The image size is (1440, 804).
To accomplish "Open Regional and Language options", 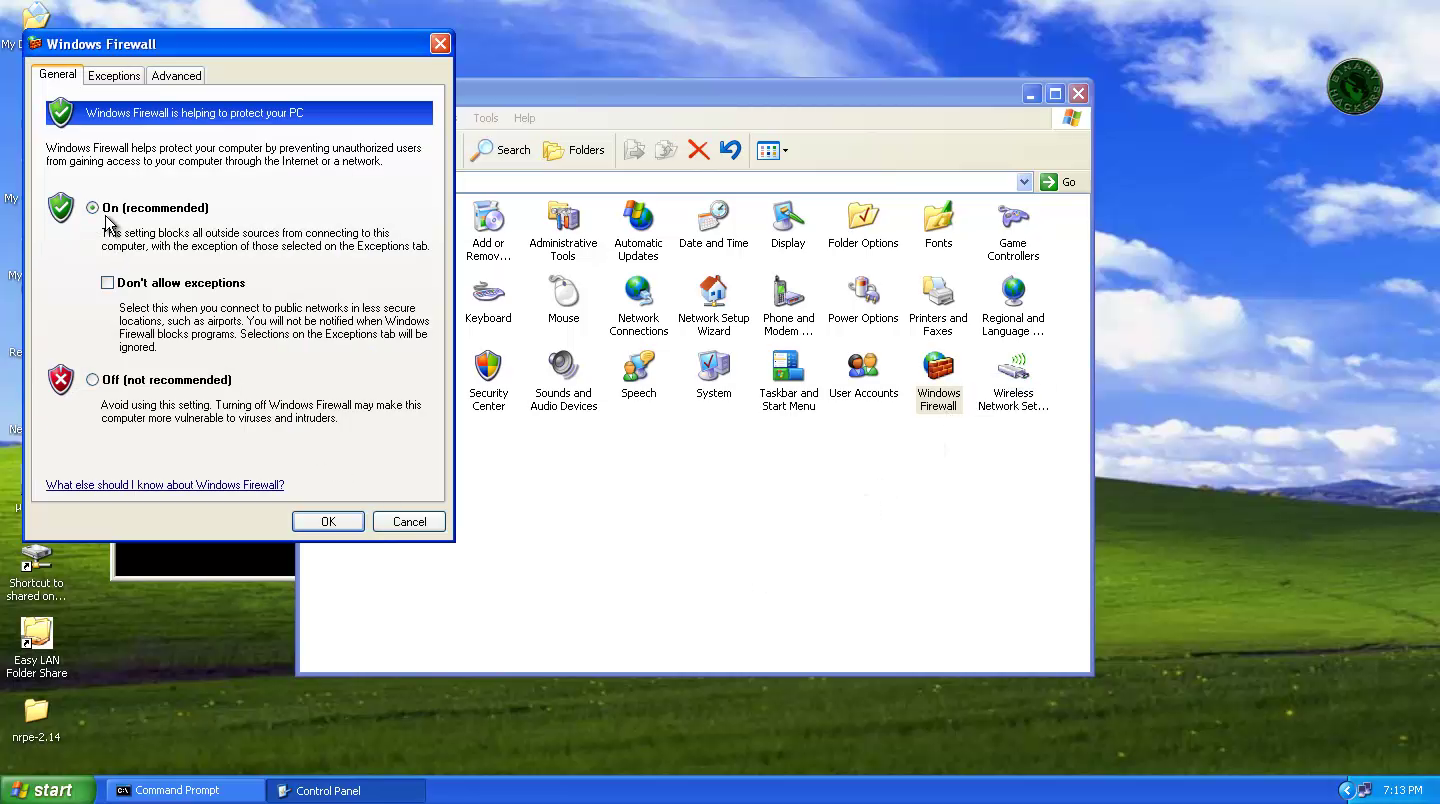I will pyautogui.click(x=1013, y=306).
